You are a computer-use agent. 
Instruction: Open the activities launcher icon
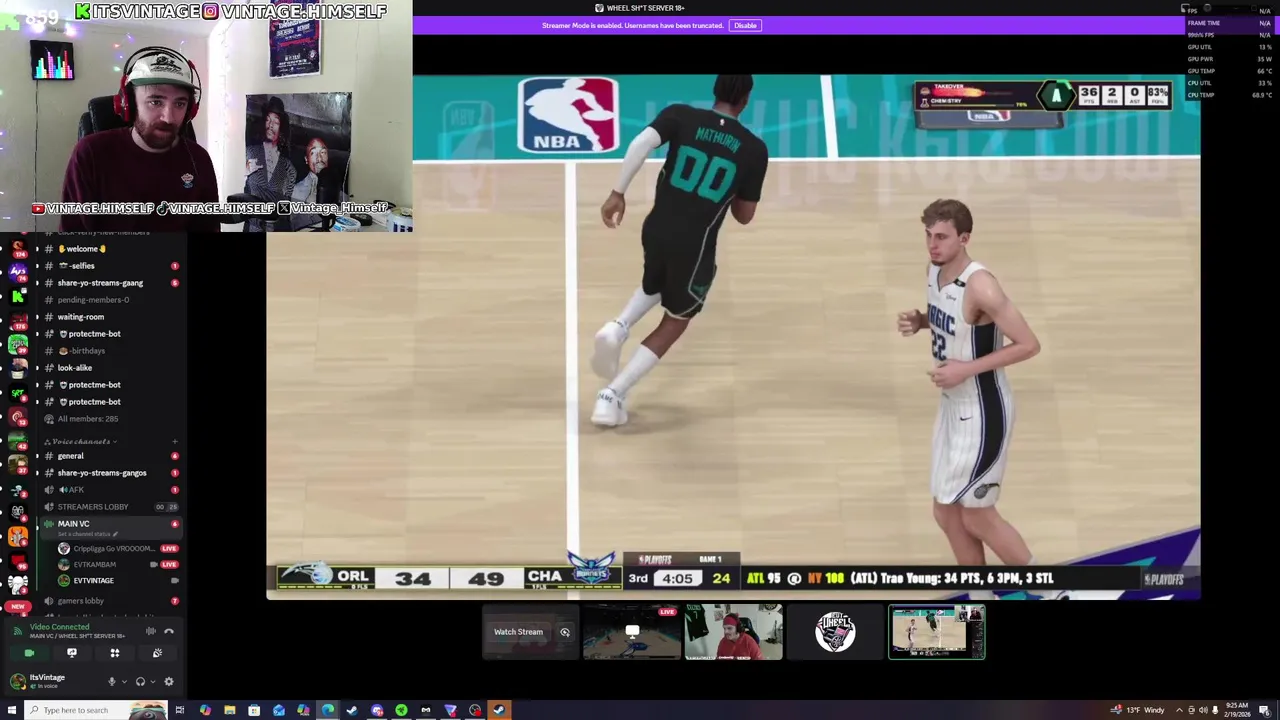(x=115, y=653)
